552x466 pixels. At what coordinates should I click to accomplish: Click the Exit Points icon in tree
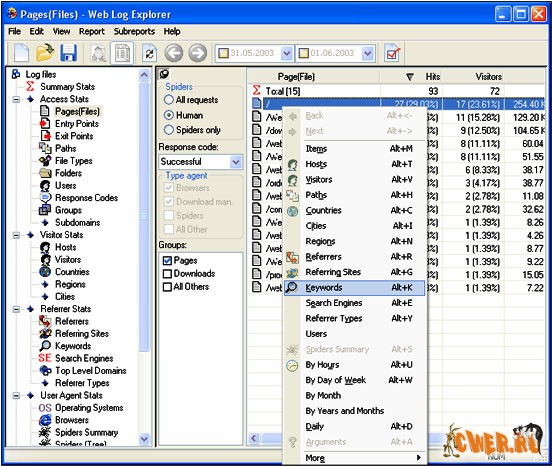[45, 136]
